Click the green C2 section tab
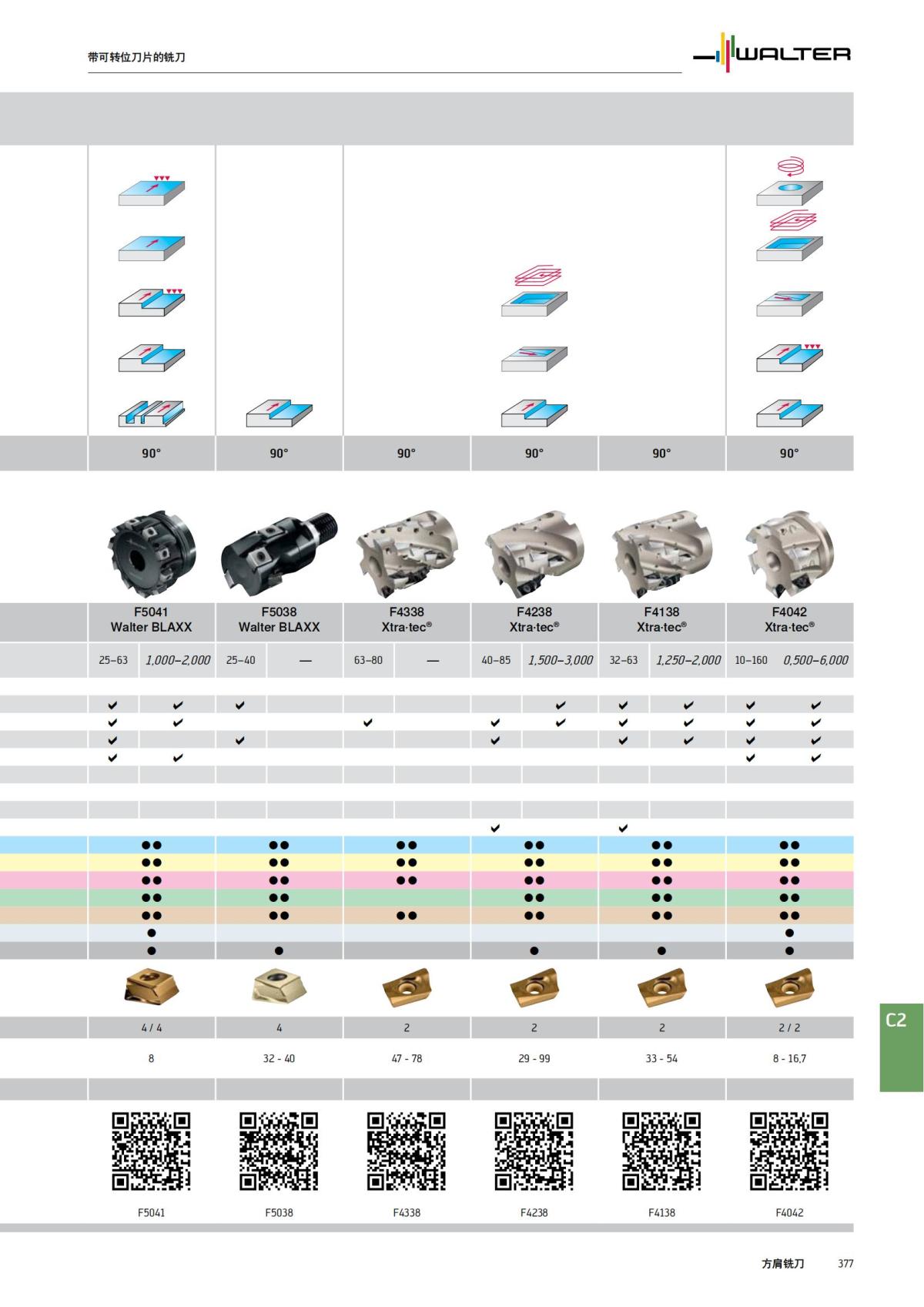Viewport: 924px width, 1307px height. point(901,1047)
